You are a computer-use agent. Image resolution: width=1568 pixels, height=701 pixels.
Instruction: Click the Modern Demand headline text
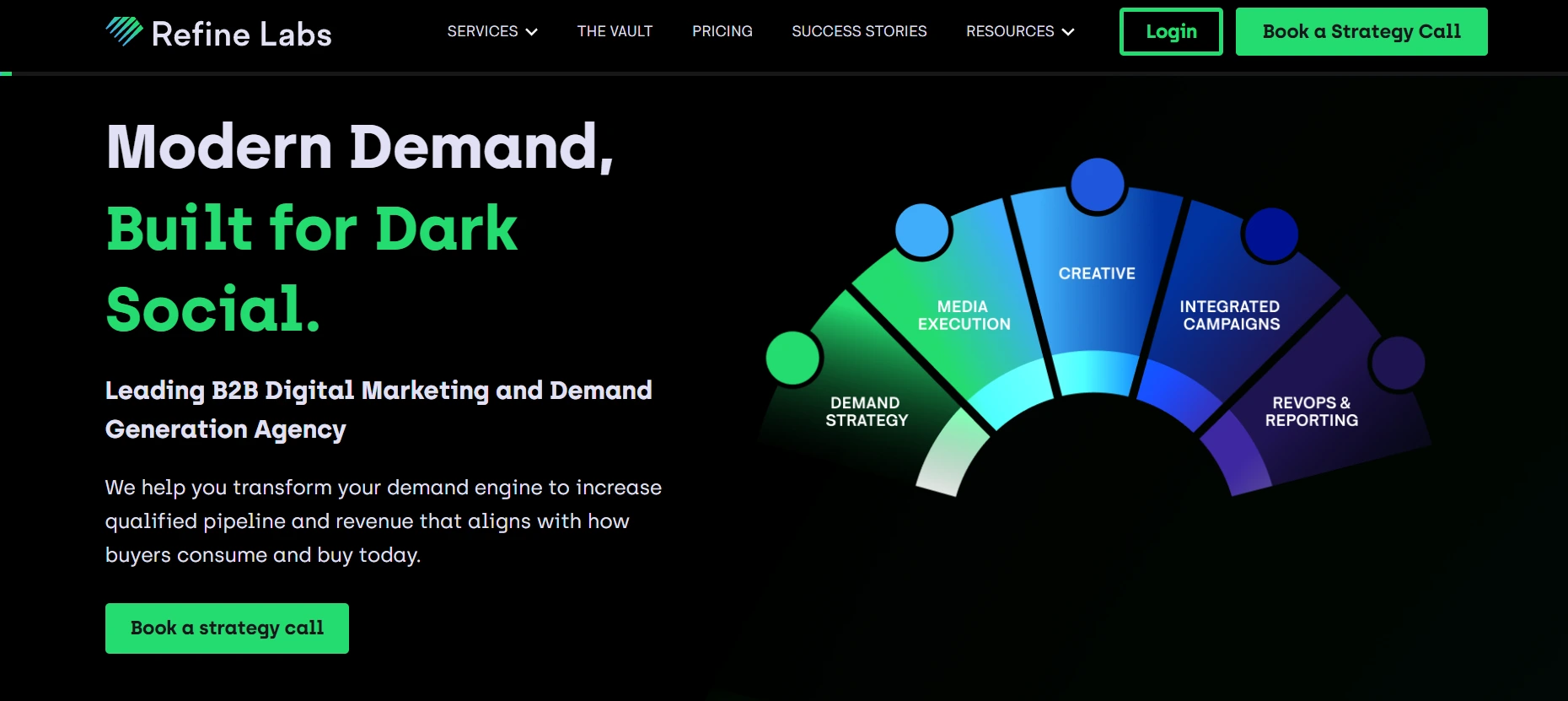point(360,147)
